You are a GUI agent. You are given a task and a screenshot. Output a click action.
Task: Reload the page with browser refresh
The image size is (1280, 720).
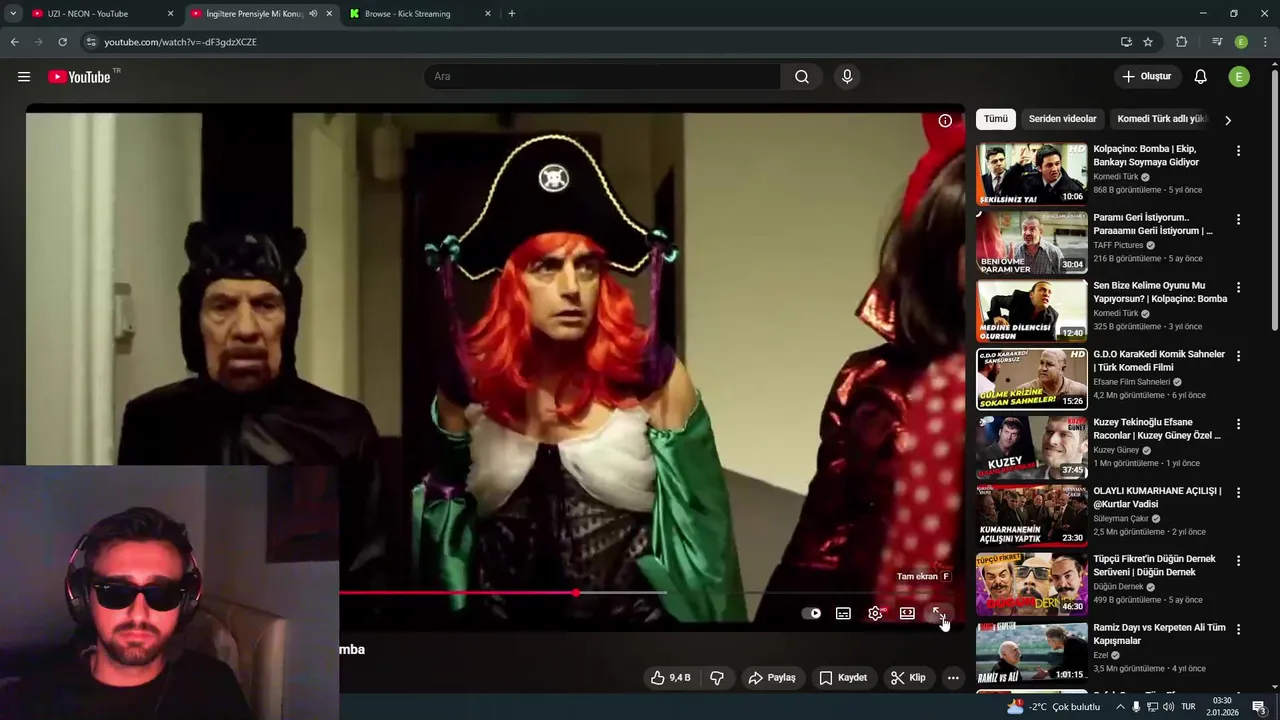click(62, 42)
